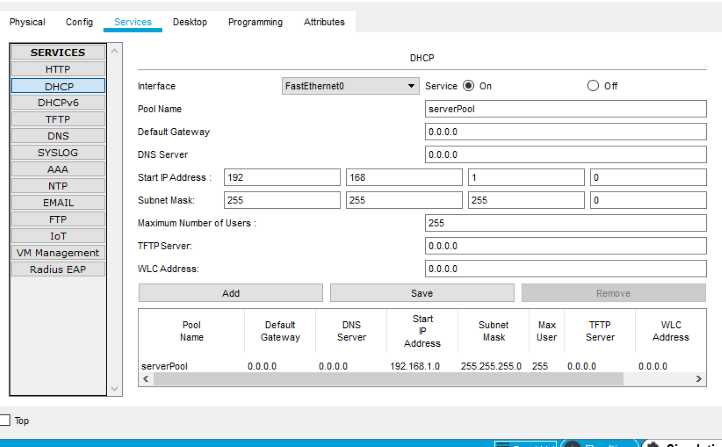The height and width of the screenshot is (447, 722).
Task: Edit Start IP third octet 1
Action: point(526,177)
